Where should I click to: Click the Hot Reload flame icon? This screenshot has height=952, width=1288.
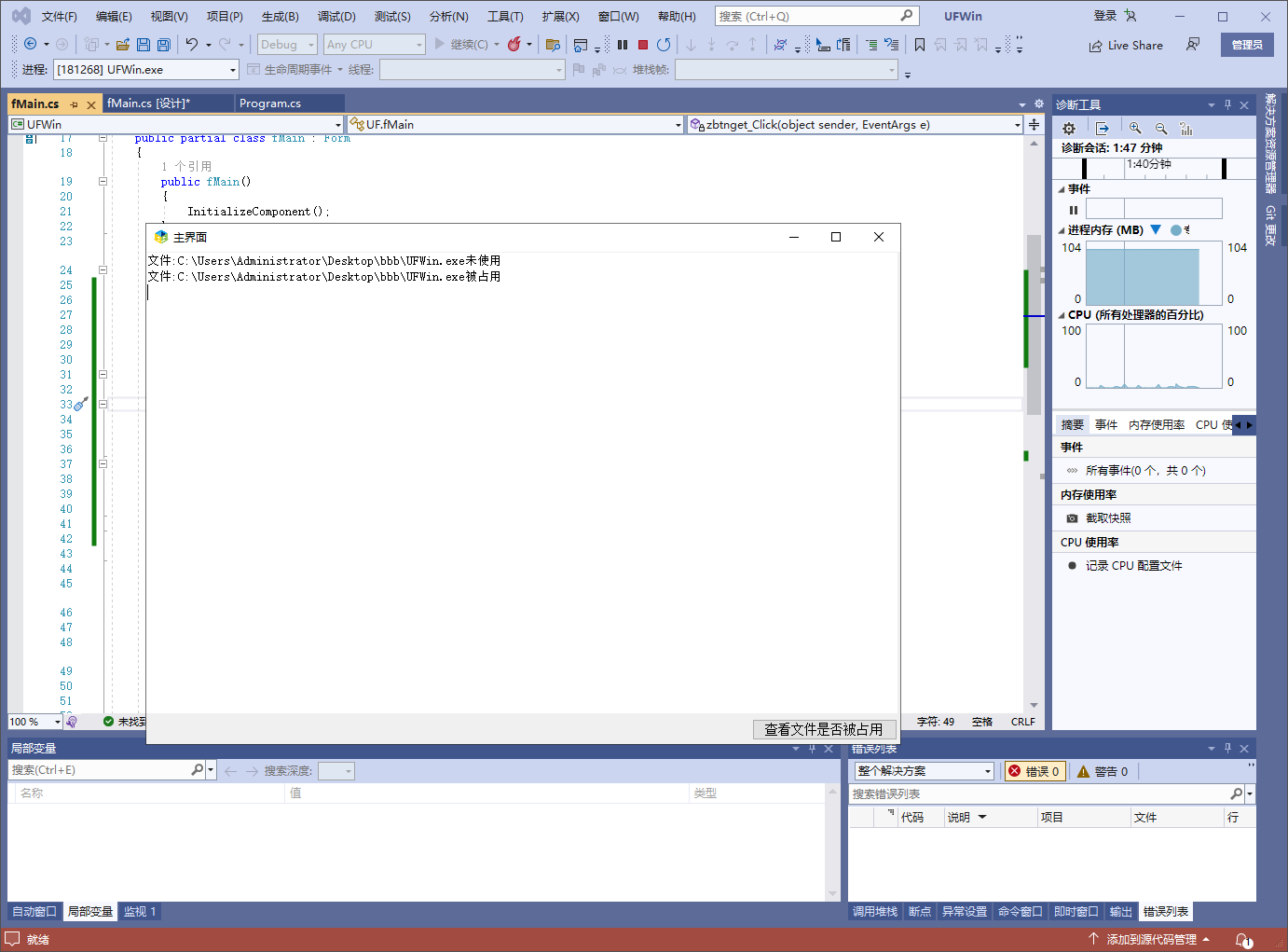pos(514,44)
